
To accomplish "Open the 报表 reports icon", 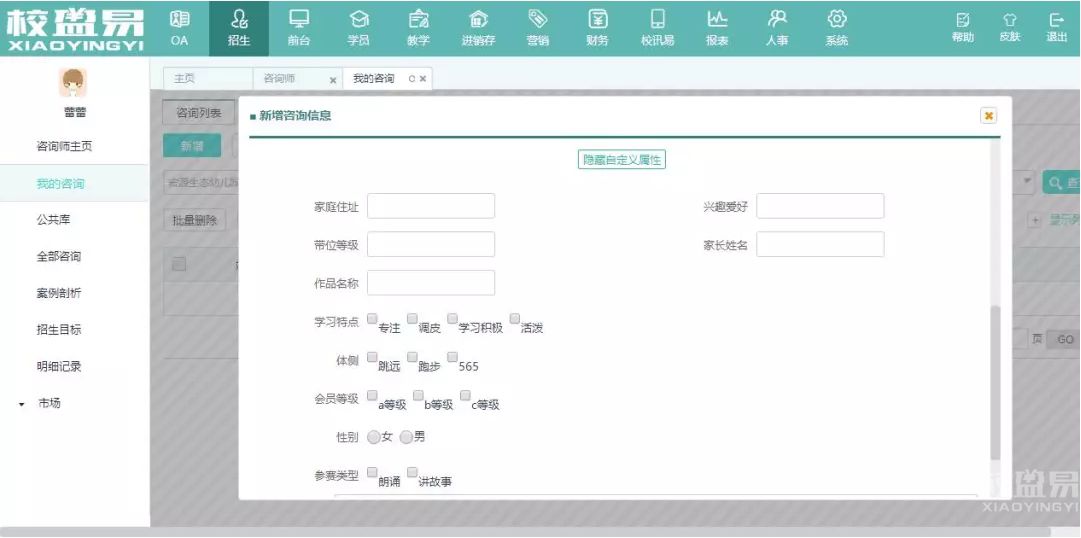I will point(717,19).
